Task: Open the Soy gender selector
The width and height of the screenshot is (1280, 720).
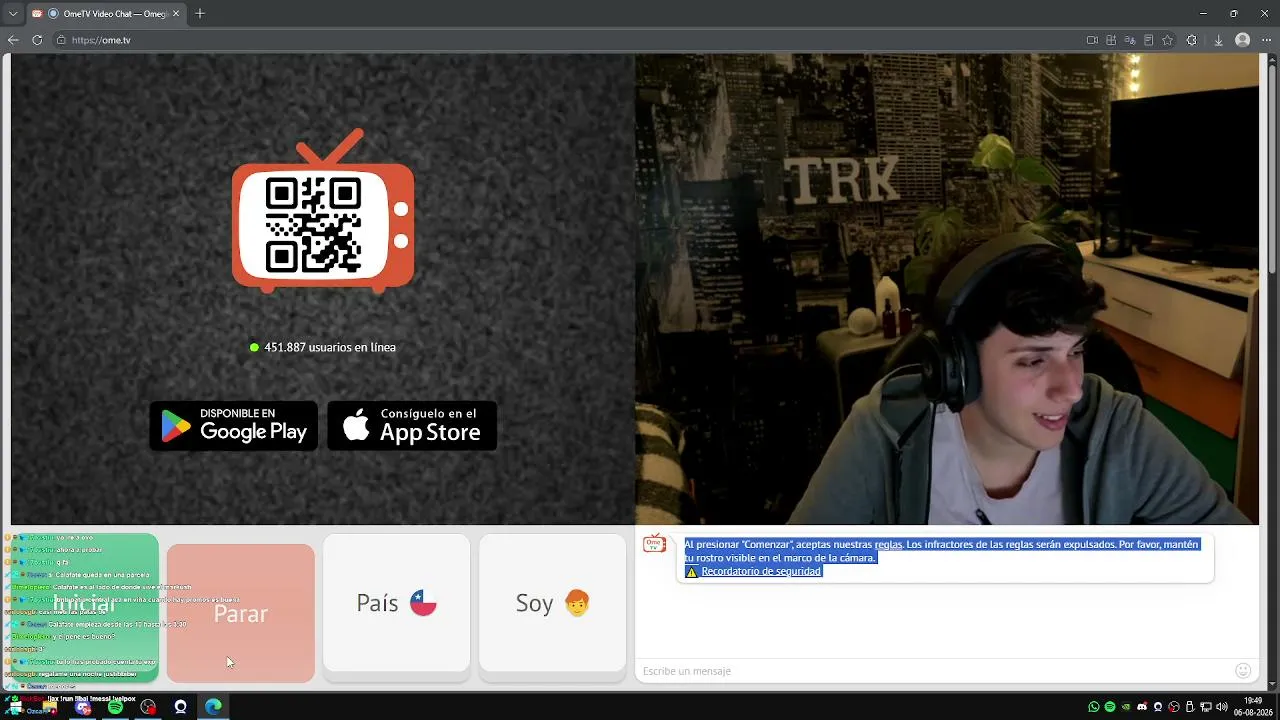Action: tap(552, 603)
